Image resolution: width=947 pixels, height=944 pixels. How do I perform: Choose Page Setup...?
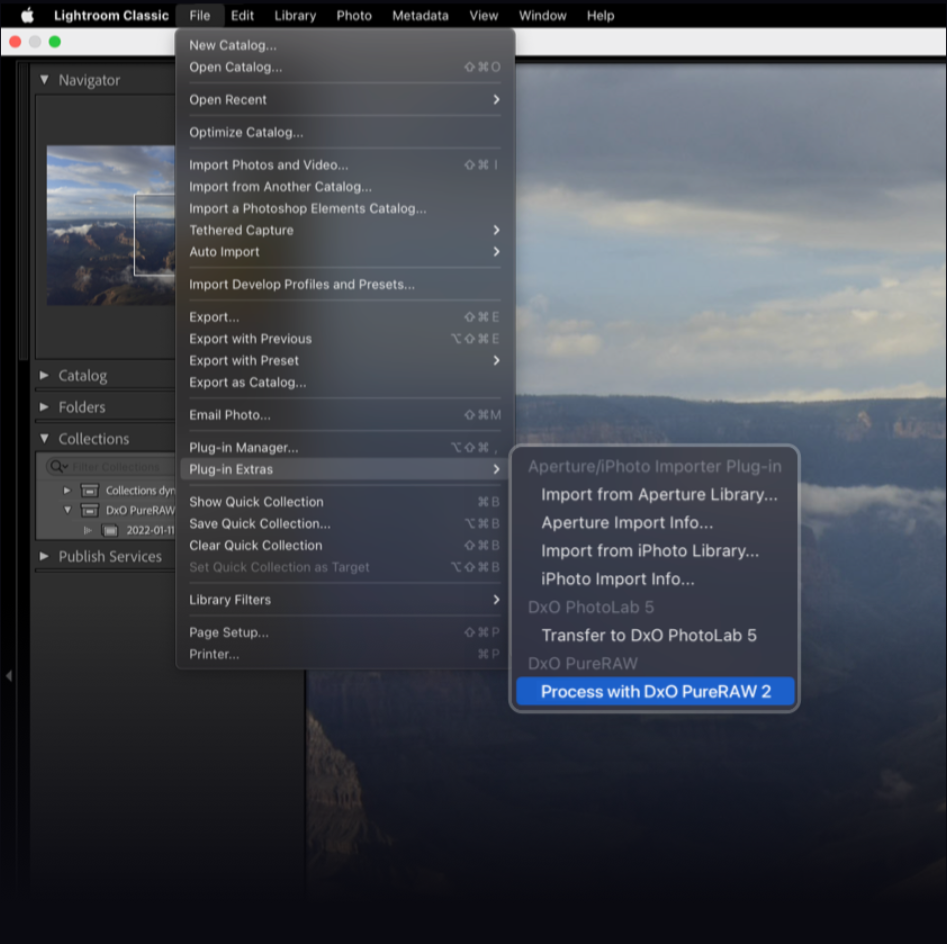point(345,632)
